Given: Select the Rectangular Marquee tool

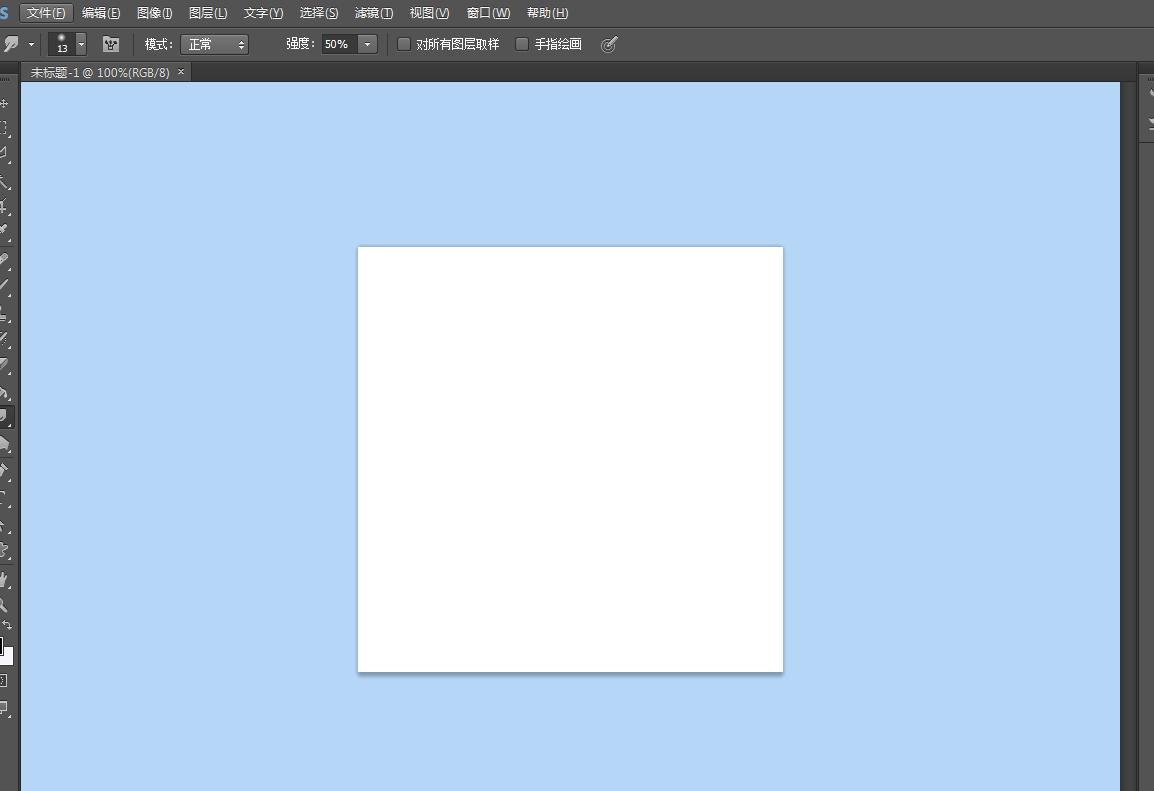Looking at the screenshot, I should pyautogui.click(x=4, y=129).
